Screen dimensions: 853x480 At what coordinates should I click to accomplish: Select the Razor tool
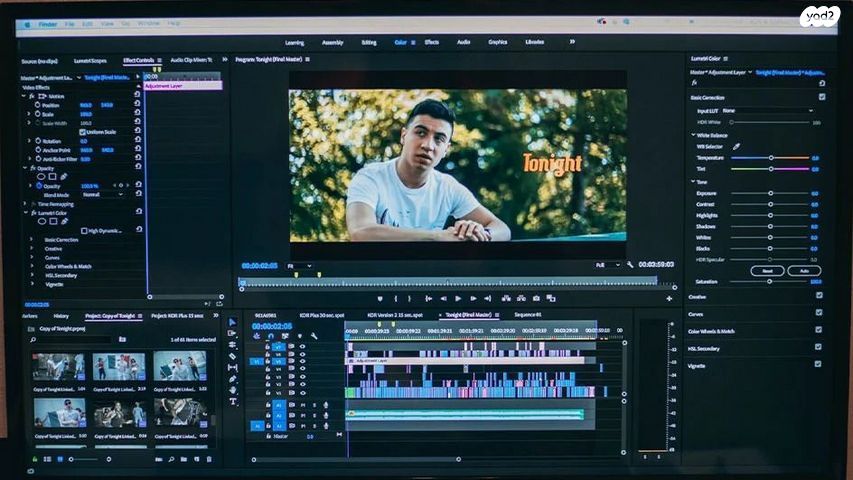click(232, 356)
